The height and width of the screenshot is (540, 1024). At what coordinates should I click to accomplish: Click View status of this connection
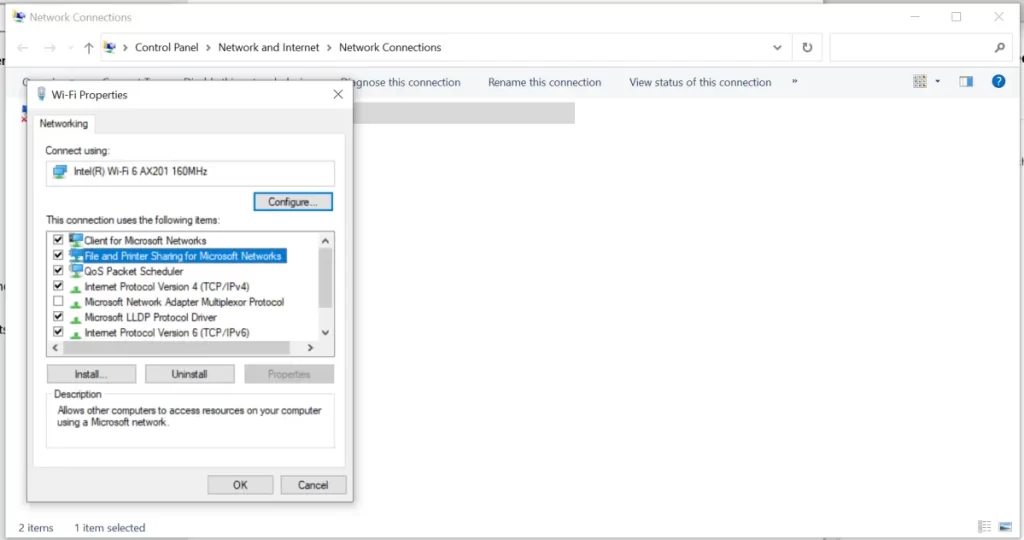pyautogui.click(x=700, y=82)
